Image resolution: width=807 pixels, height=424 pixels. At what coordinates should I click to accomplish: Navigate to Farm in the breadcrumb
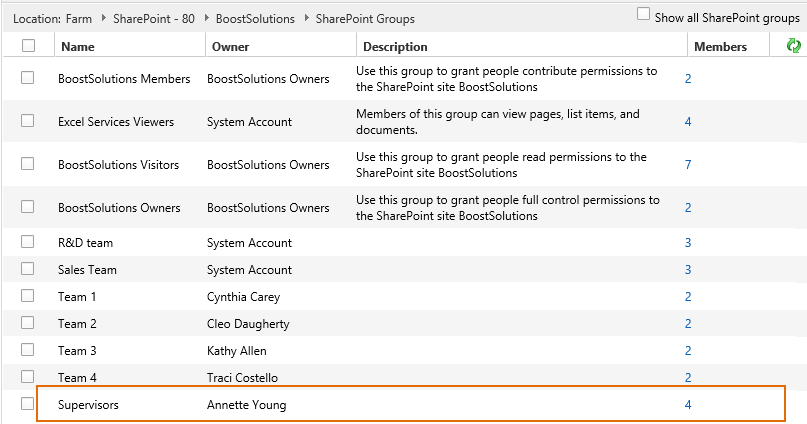[x=81, y=19]
